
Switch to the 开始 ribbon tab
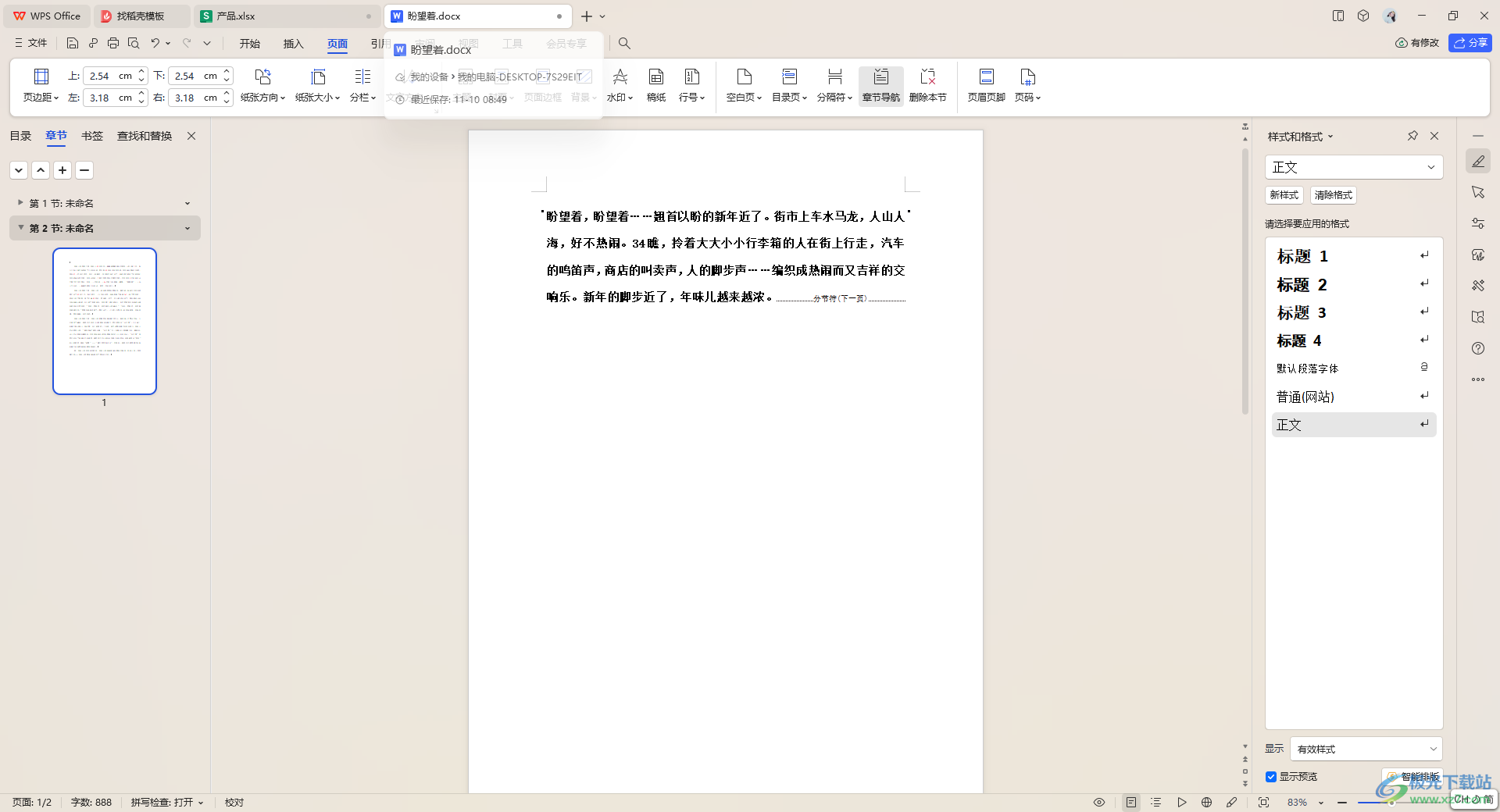250,44
